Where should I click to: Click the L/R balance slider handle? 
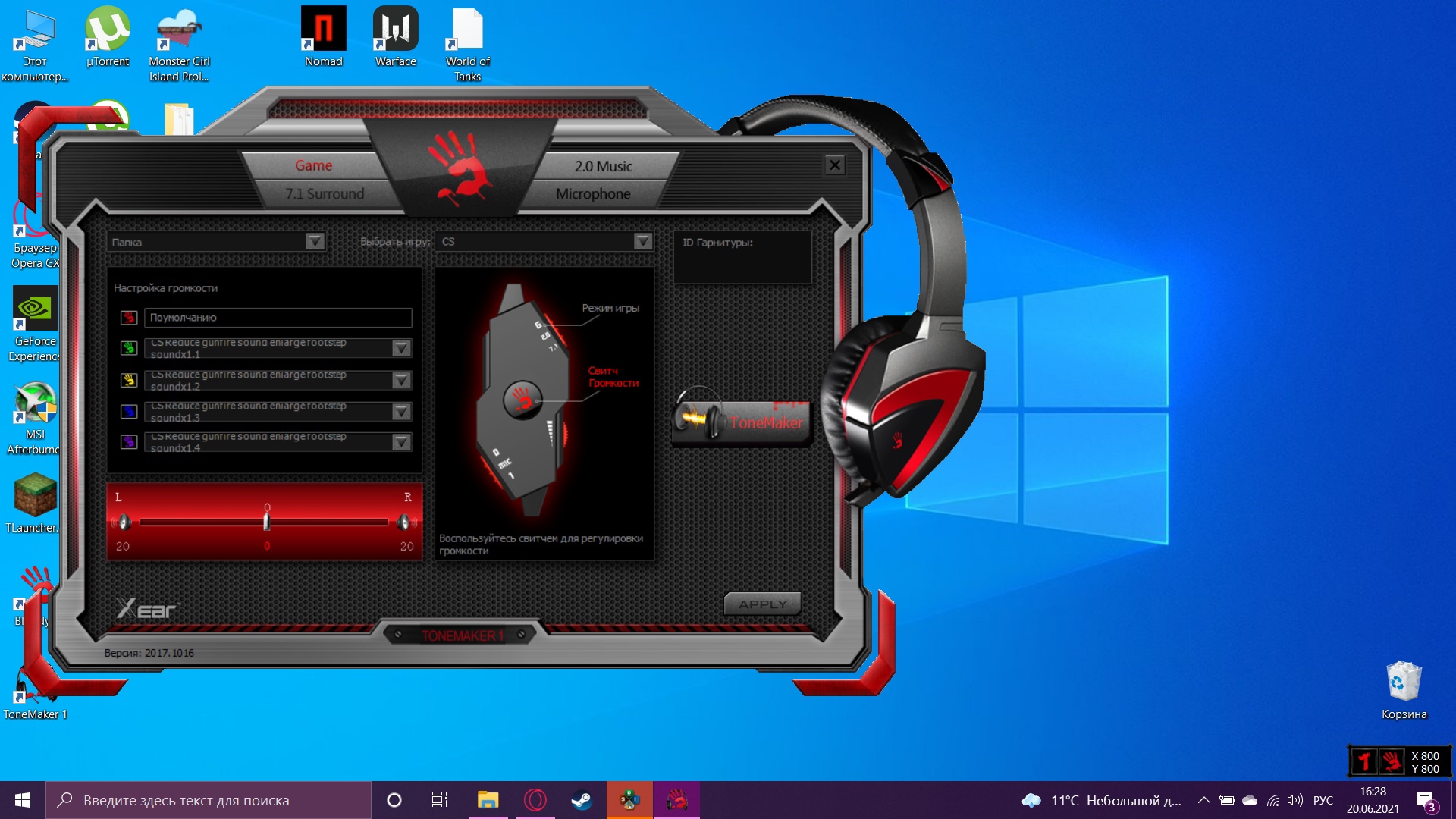266,522
